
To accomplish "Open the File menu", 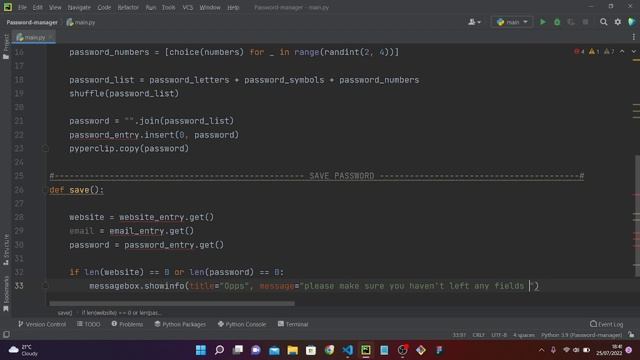I will (22, 7).
